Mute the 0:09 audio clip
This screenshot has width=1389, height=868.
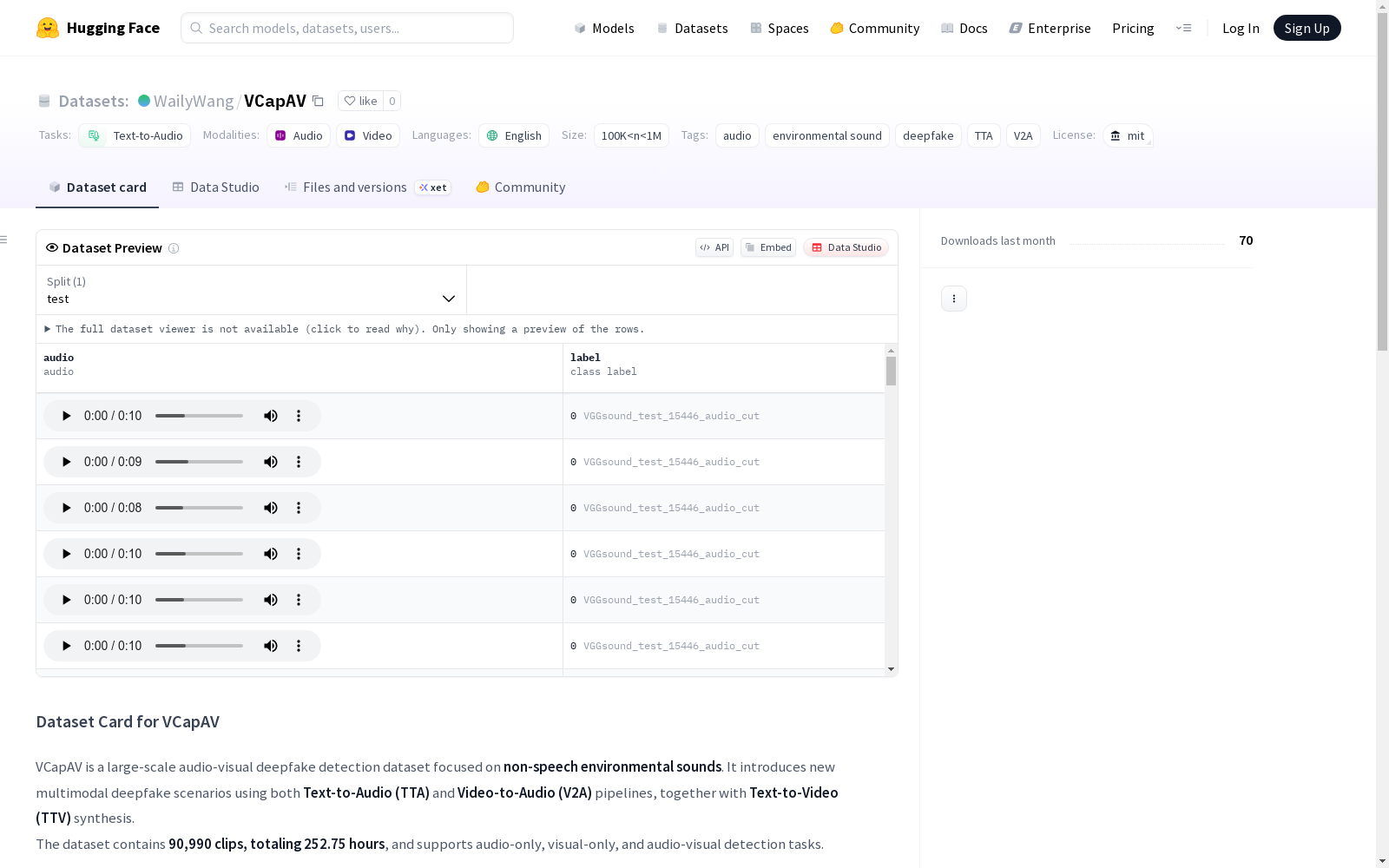coord(271,462)
